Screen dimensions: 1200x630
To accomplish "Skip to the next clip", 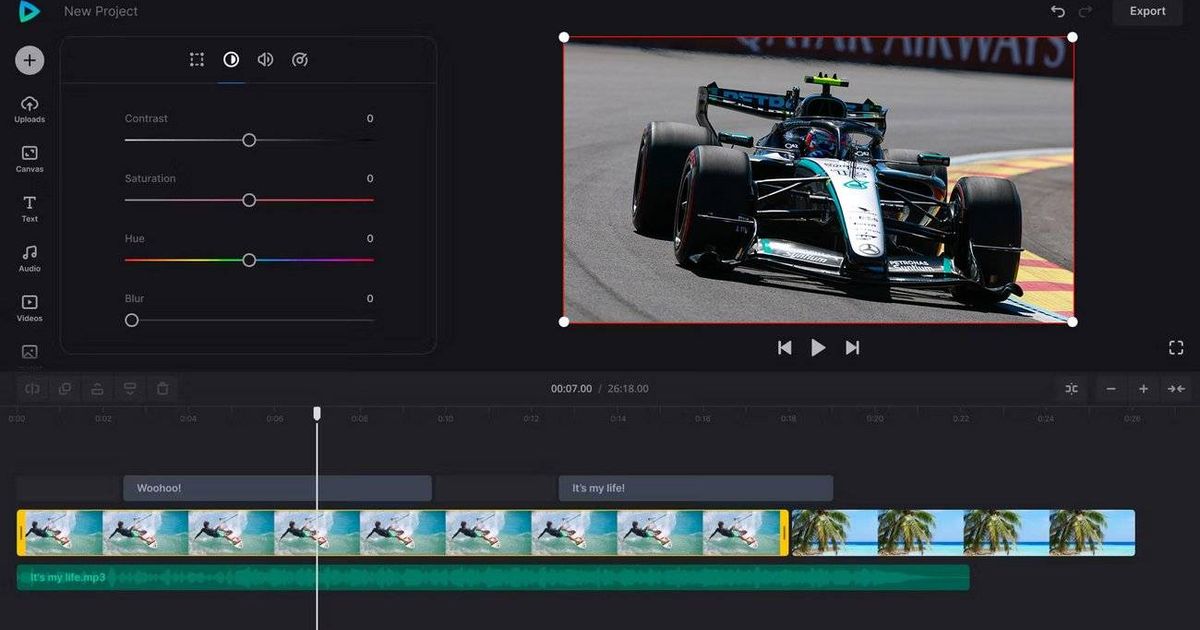I will click(852, 347).
